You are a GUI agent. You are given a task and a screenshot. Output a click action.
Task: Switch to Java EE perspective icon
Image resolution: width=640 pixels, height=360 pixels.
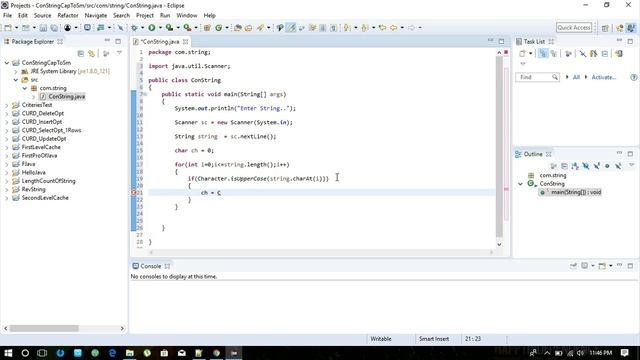[x=620, y=28]
